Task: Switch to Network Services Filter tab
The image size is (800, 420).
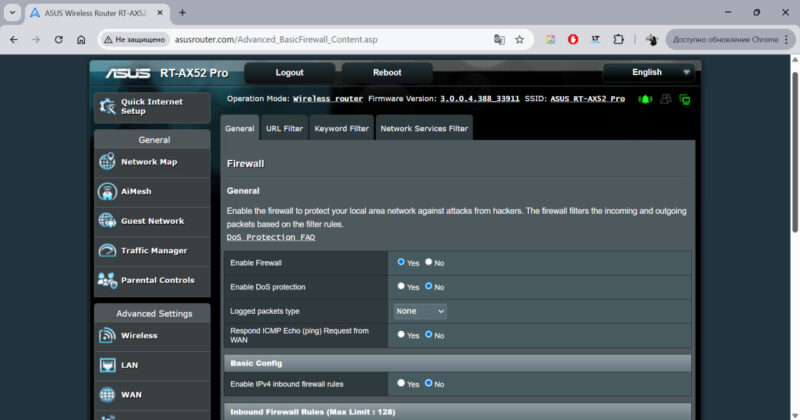Action: pos(424,128)
